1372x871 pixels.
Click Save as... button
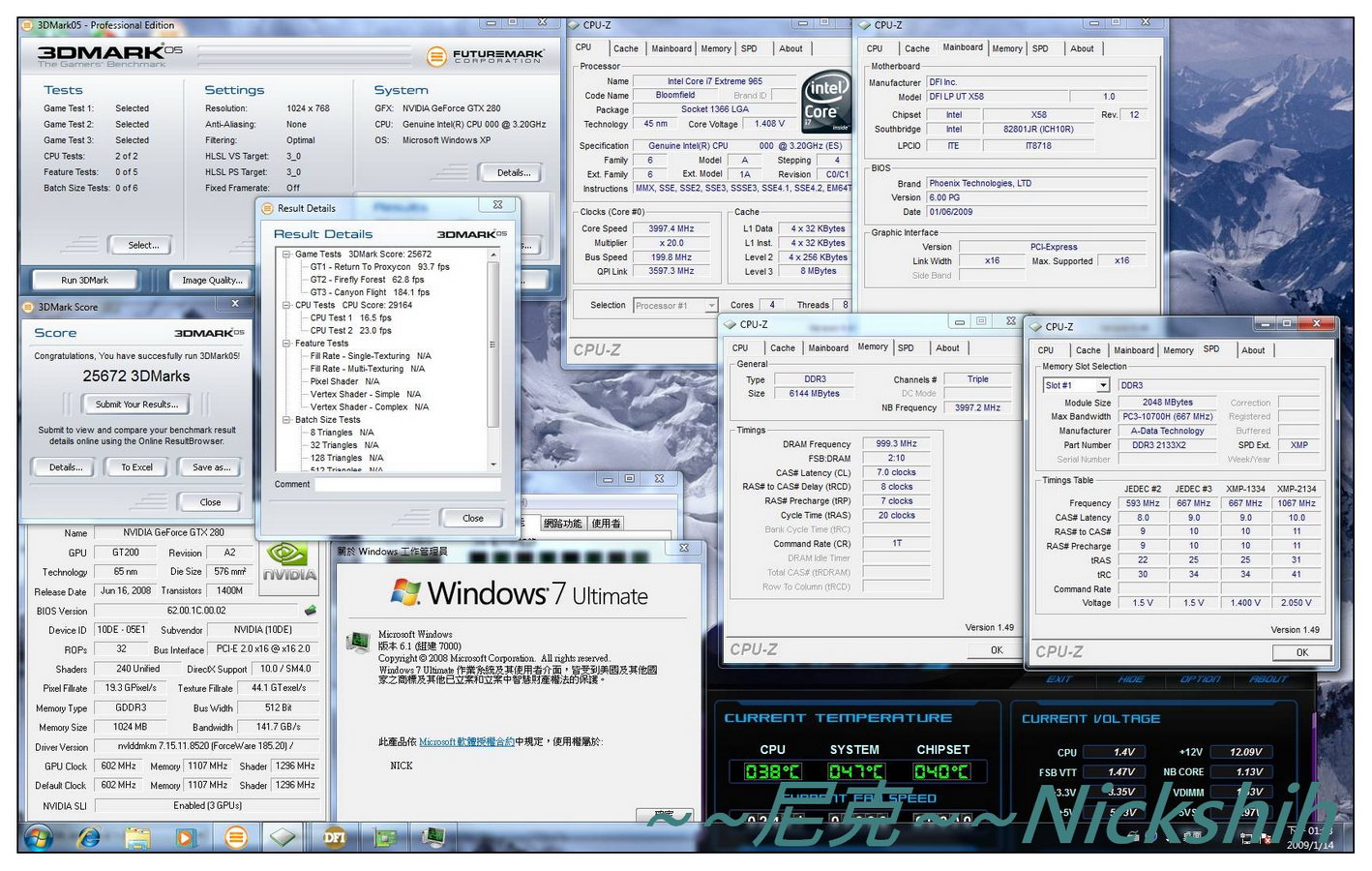point(211,467)
